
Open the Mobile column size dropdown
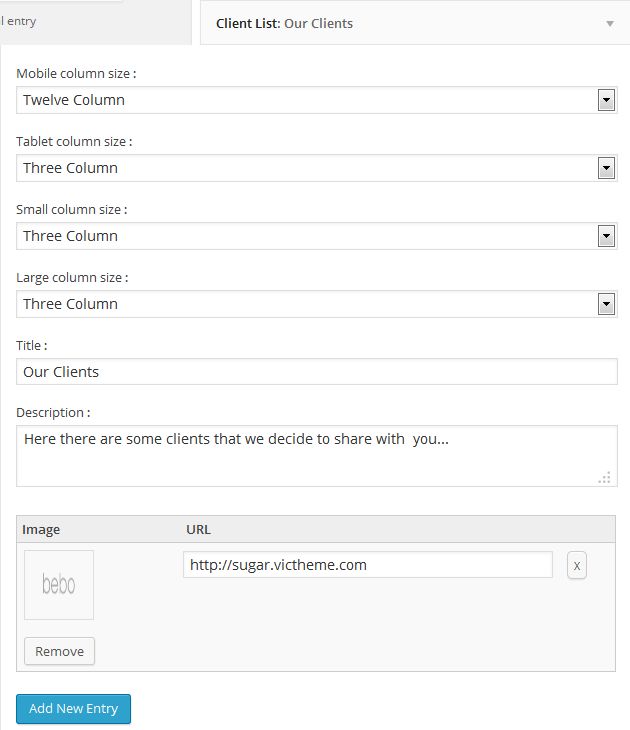(317, 100)
